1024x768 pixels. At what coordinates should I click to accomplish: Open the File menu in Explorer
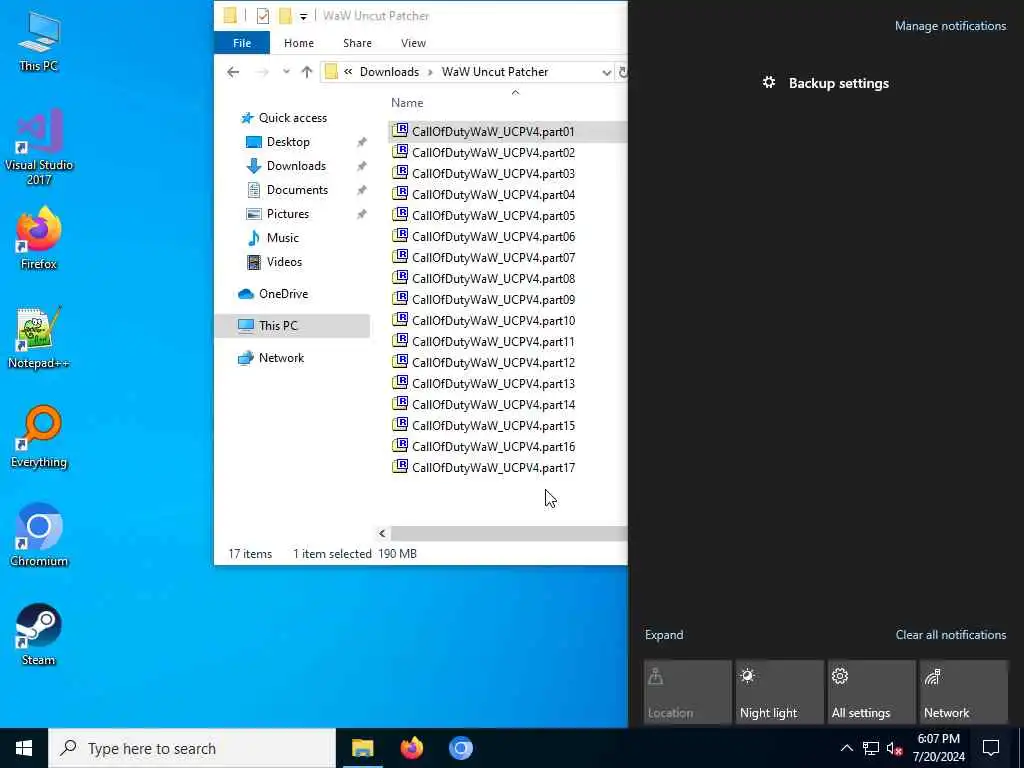coord(242,43)
